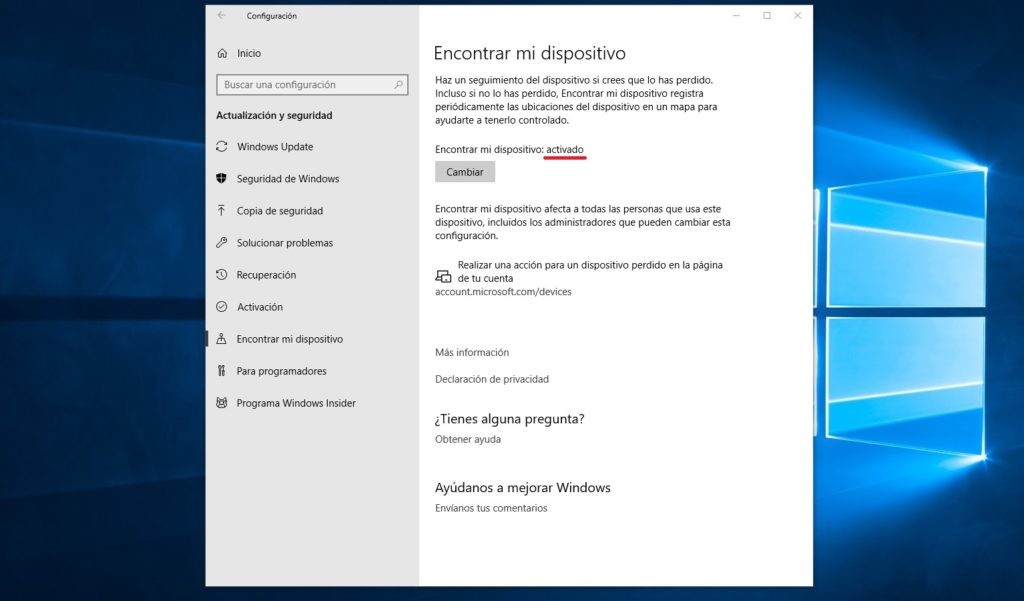Close the Configuración window
The height and width of the screenshot is (601, 1024).
(x=797, y=16)
